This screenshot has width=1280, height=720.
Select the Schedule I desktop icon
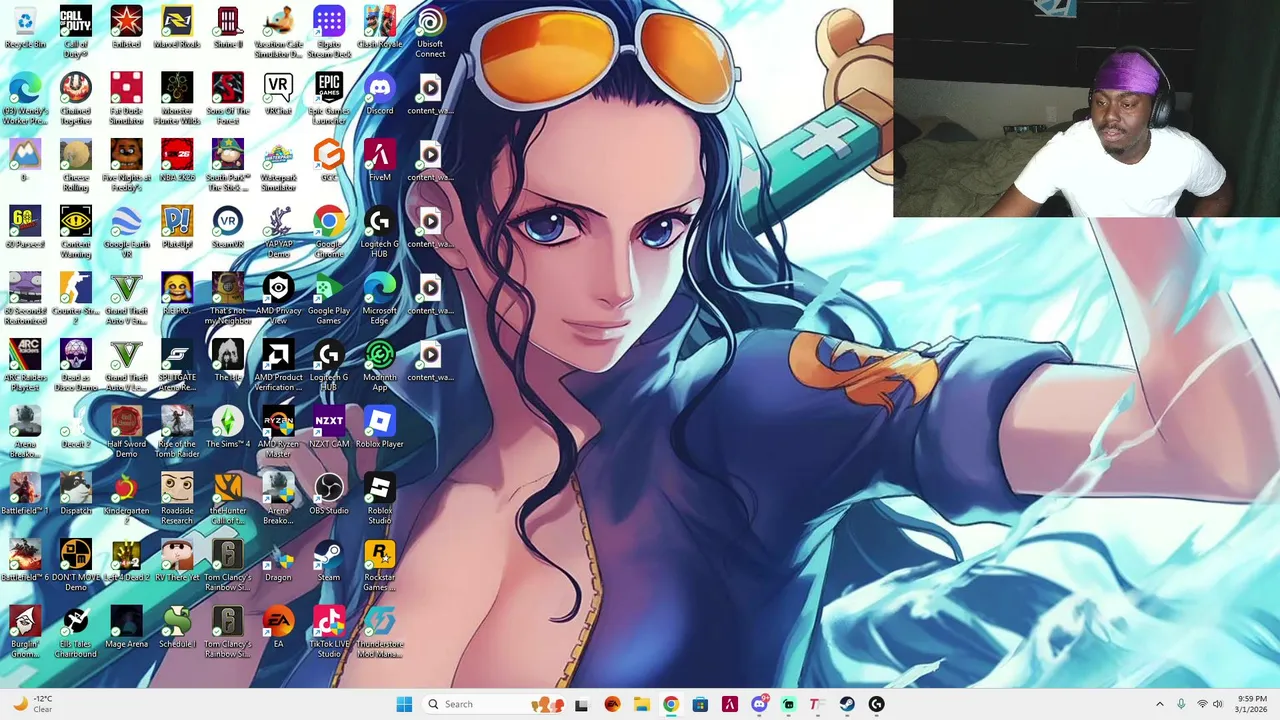click(x=177, y=628)
